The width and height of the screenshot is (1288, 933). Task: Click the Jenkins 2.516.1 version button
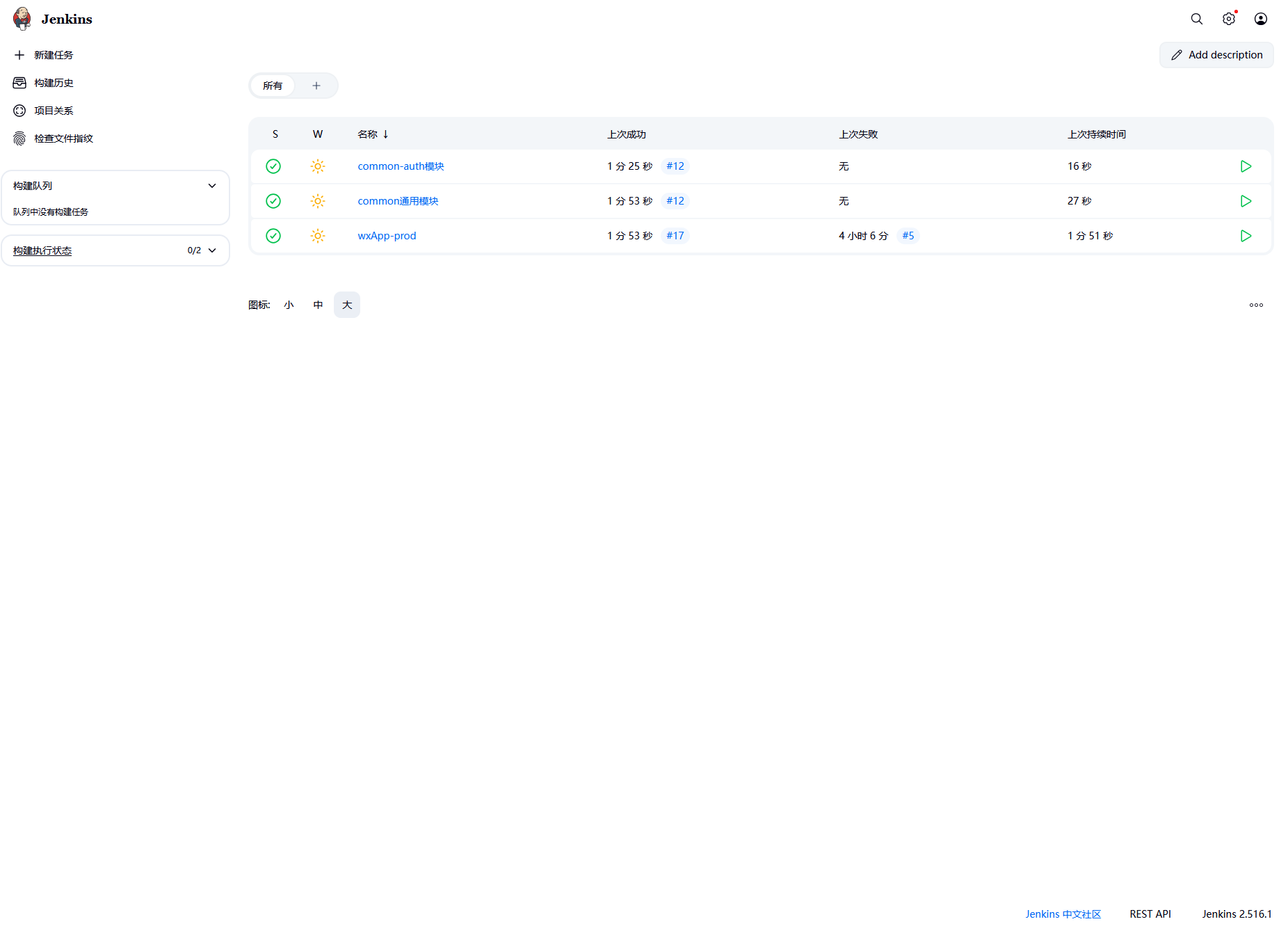(x=1237, y=914)
